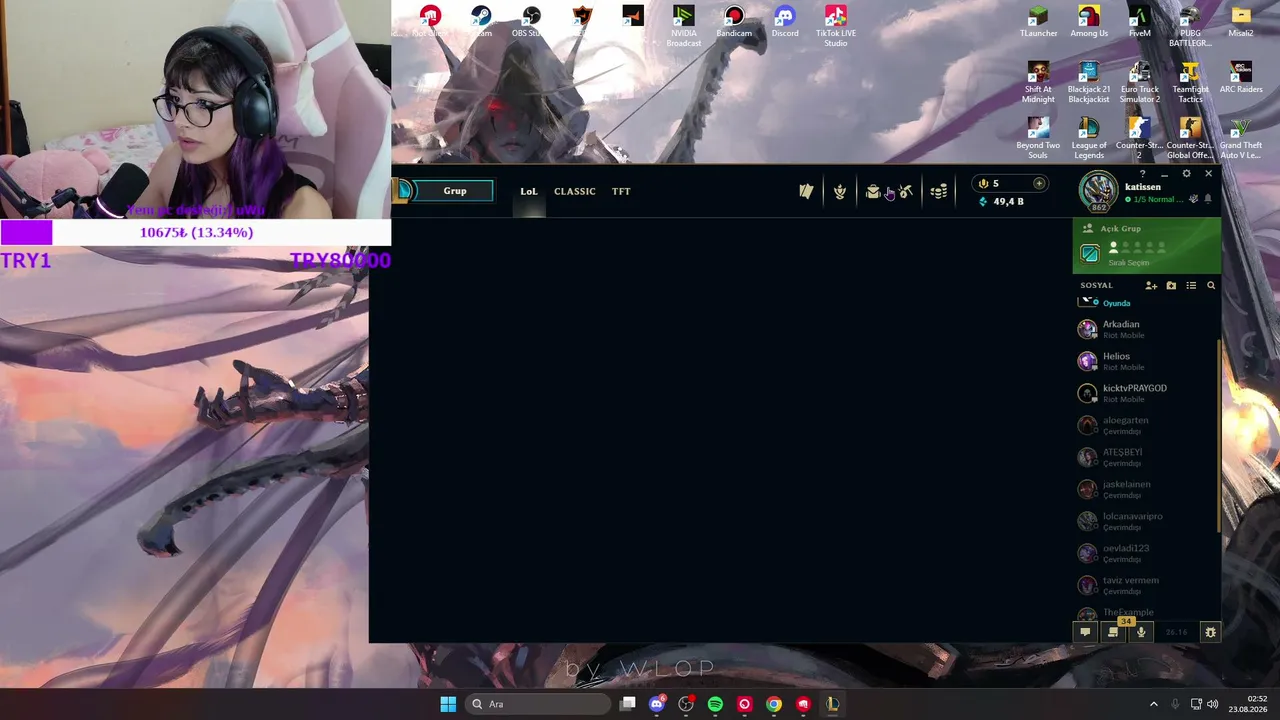Click the TikTok LIVE Studio shortcut
Image resolution: width=1280 pixels, height=720 pixels.
click(x=836, y=26)
